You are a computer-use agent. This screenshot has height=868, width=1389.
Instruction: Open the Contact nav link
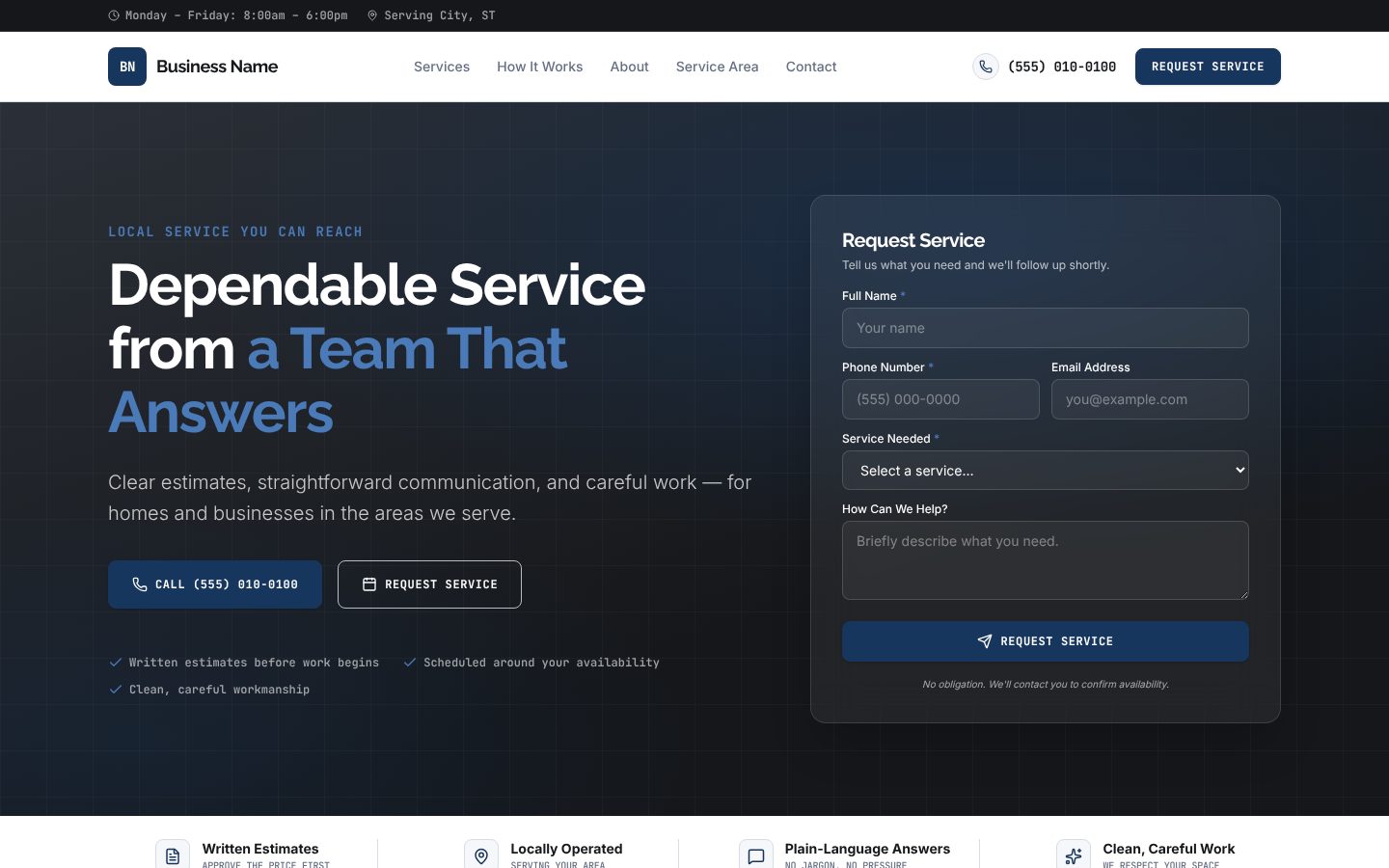pos(811,67)
